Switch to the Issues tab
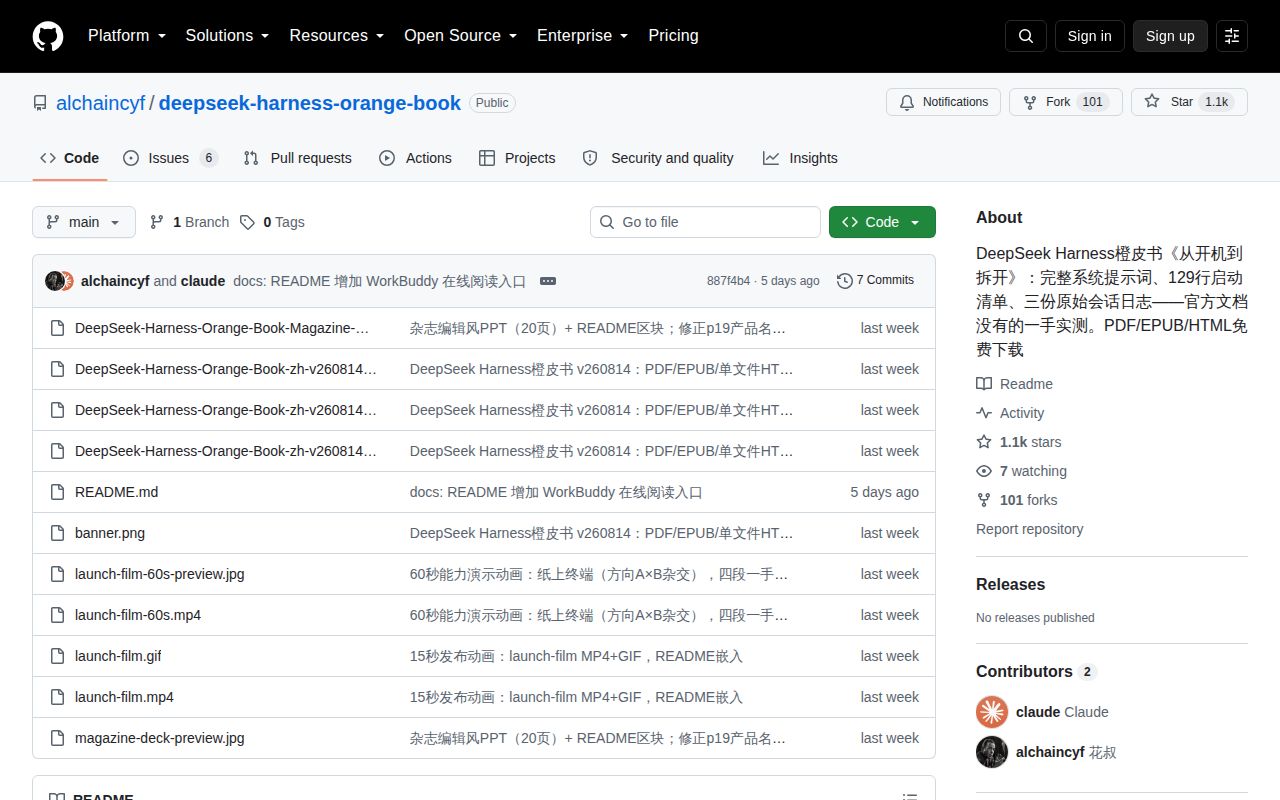1280x800 pixels. pos(170,158)
